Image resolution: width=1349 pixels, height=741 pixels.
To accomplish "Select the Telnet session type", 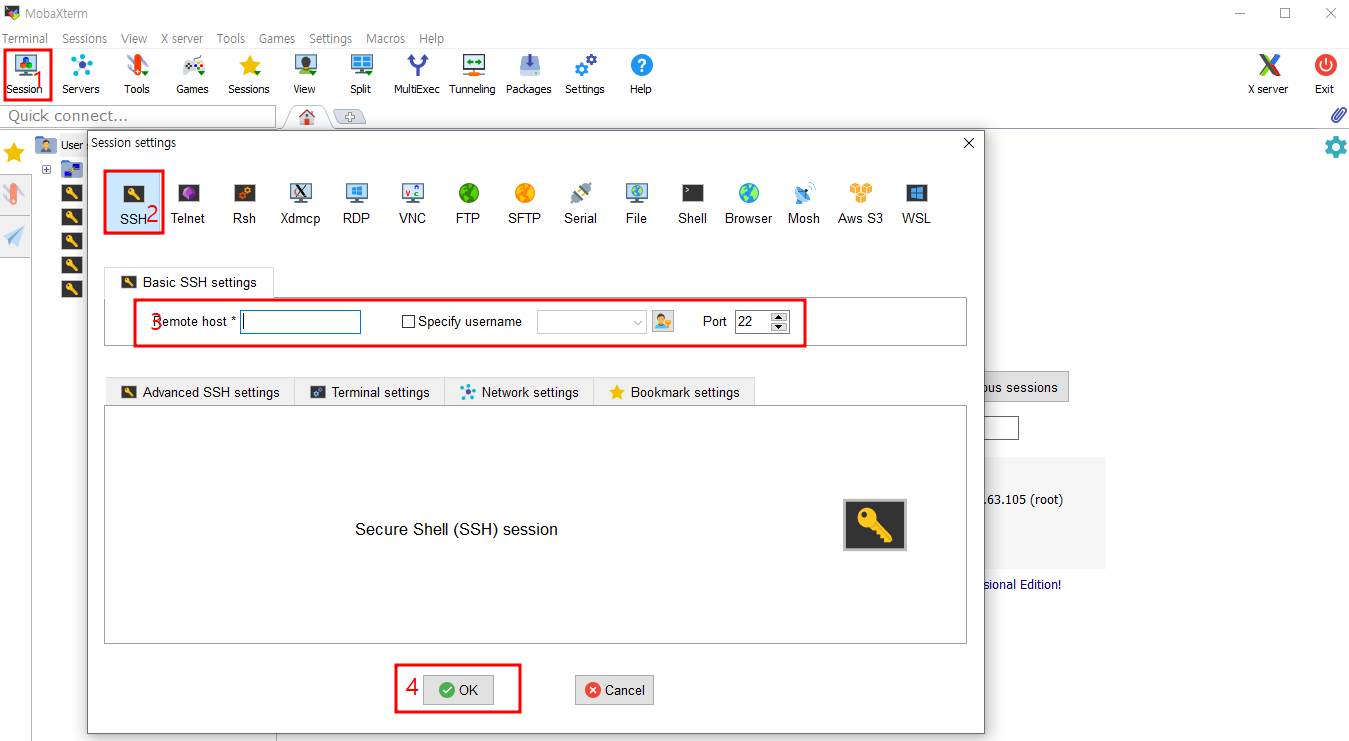I will pyautogui.click(x=188, y=203).
